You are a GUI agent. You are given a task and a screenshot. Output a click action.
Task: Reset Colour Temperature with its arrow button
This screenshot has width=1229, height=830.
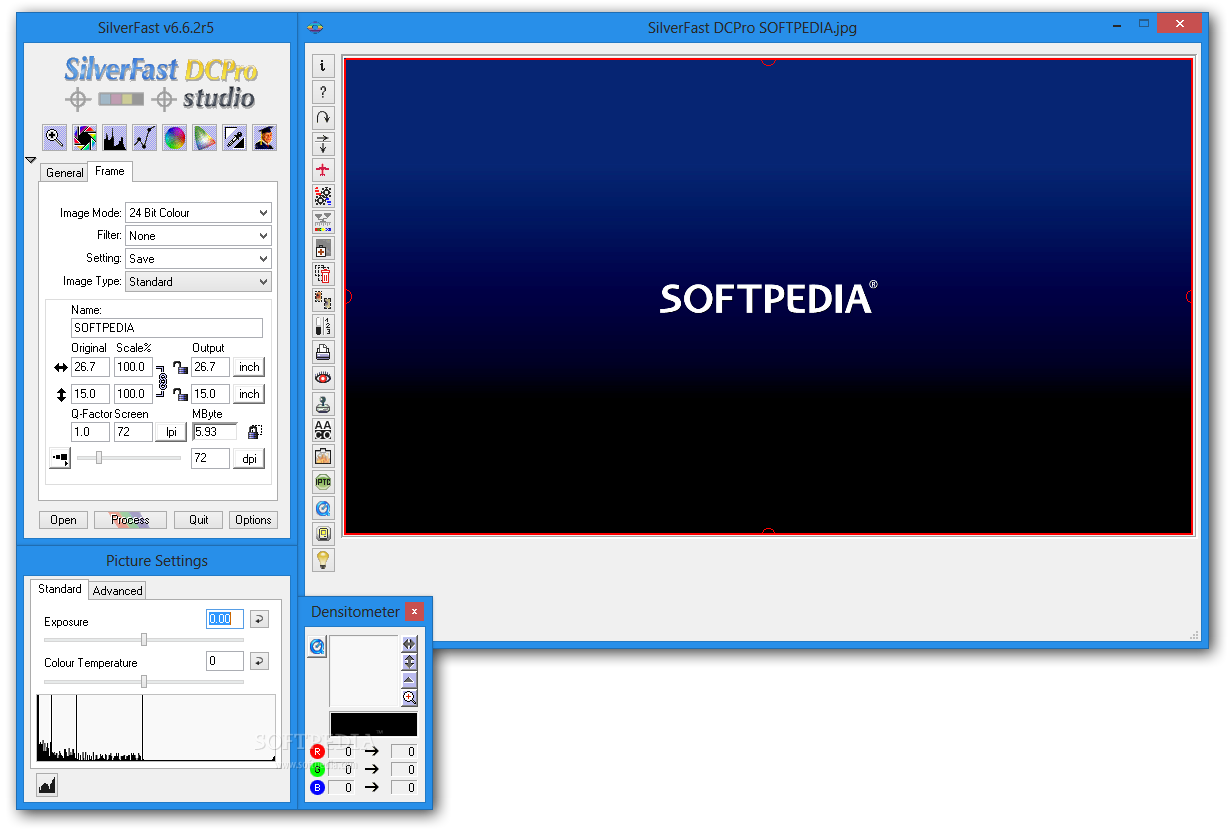point(259,661)
